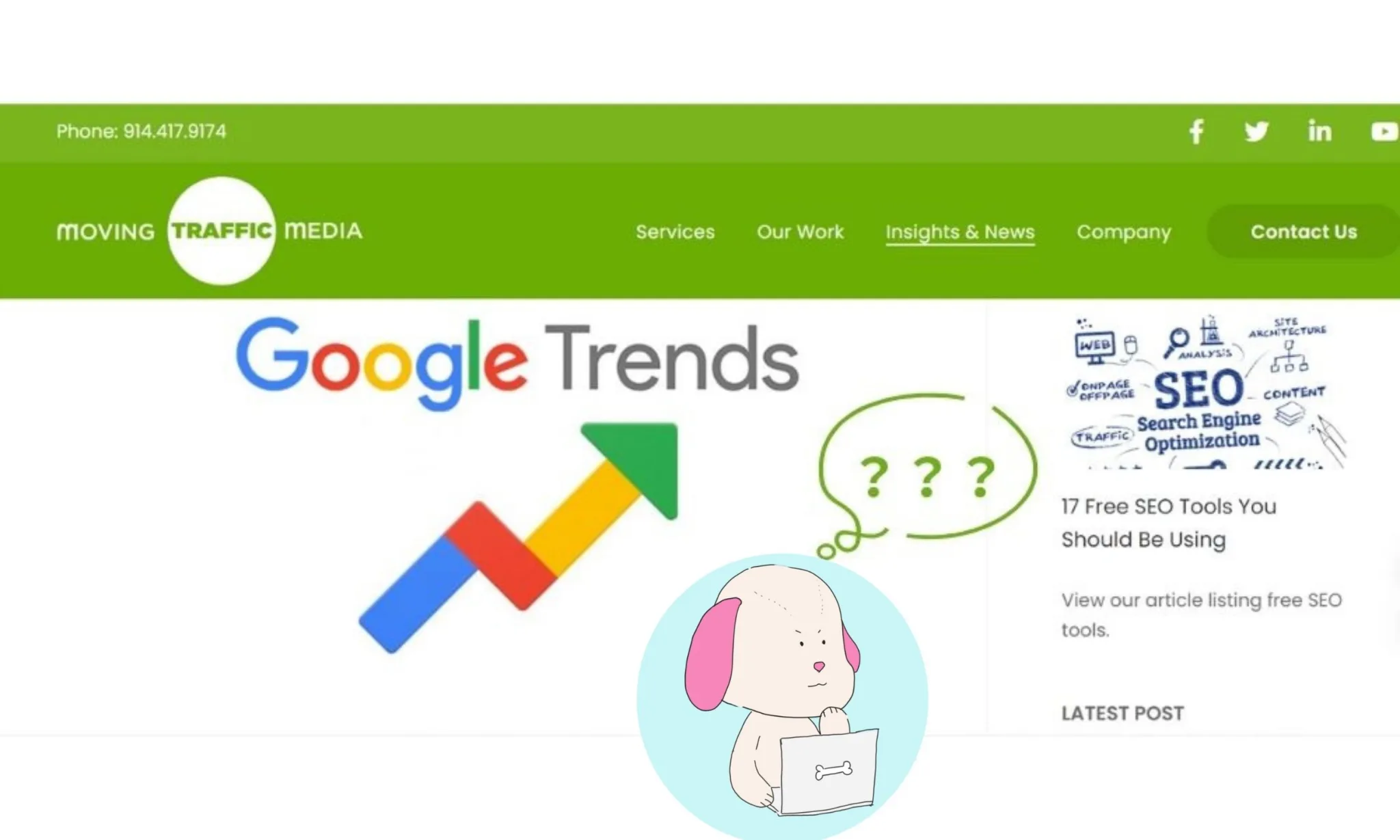Expand the Latest Post section

1122,713
